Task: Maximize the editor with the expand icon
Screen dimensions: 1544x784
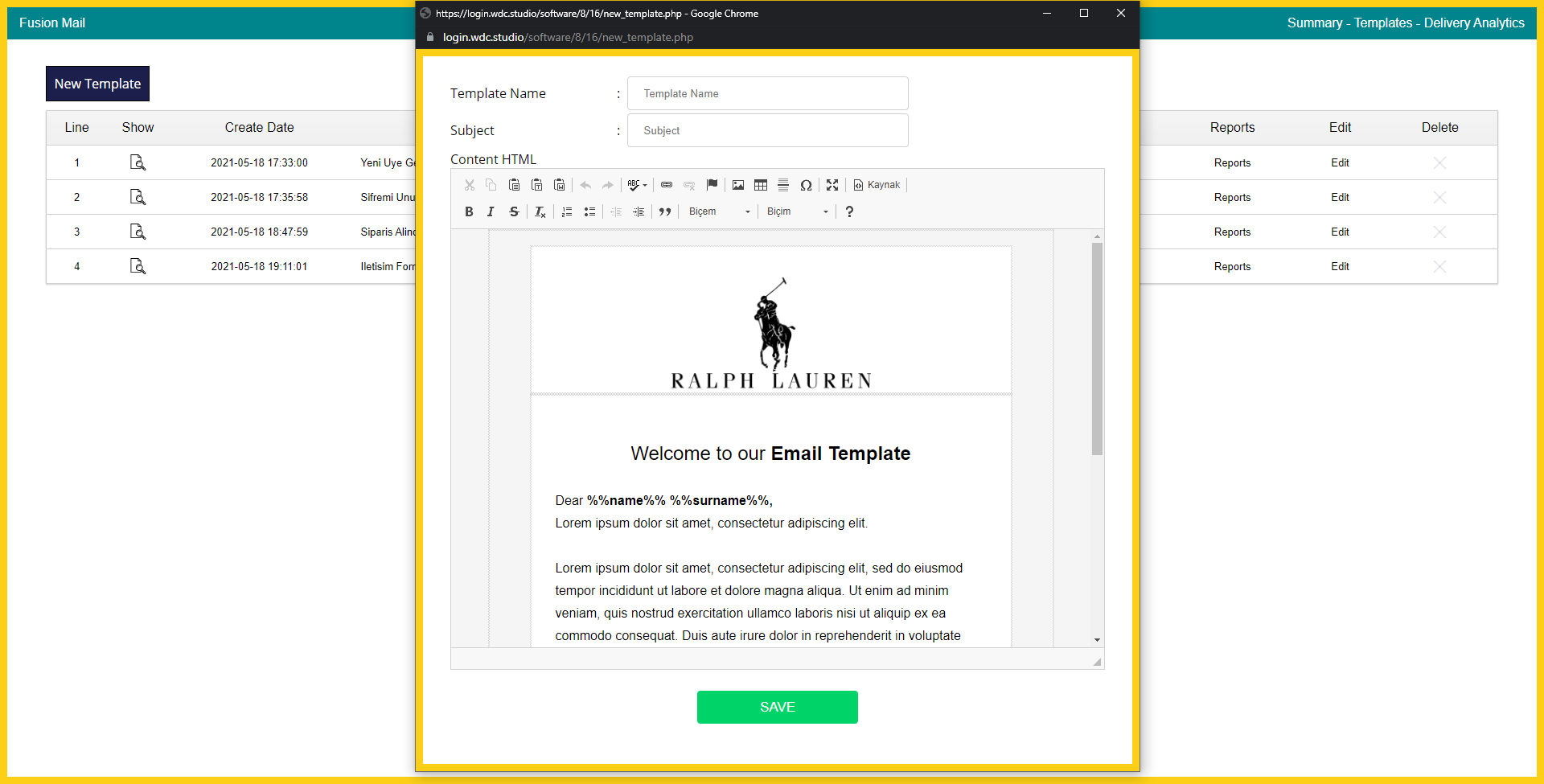Action: tap(832, 185)
